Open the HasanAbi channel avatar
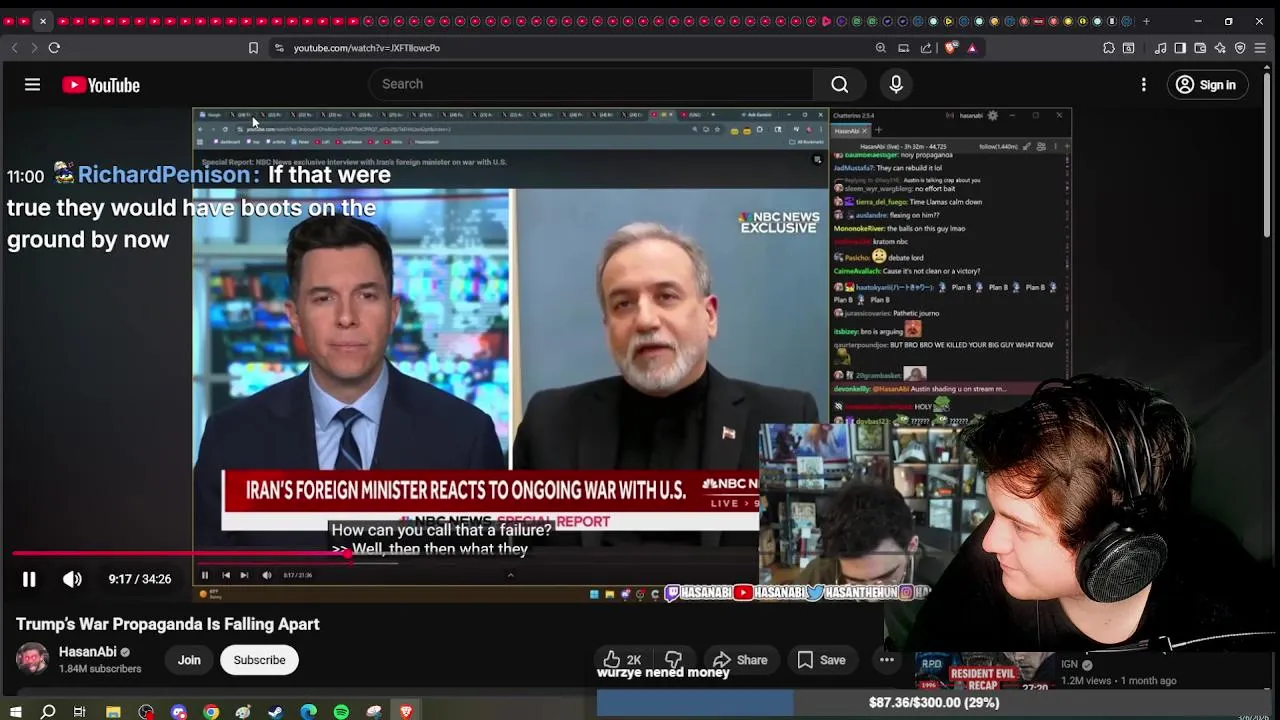This screenshot has height=720, width=1280. [32, 659]
